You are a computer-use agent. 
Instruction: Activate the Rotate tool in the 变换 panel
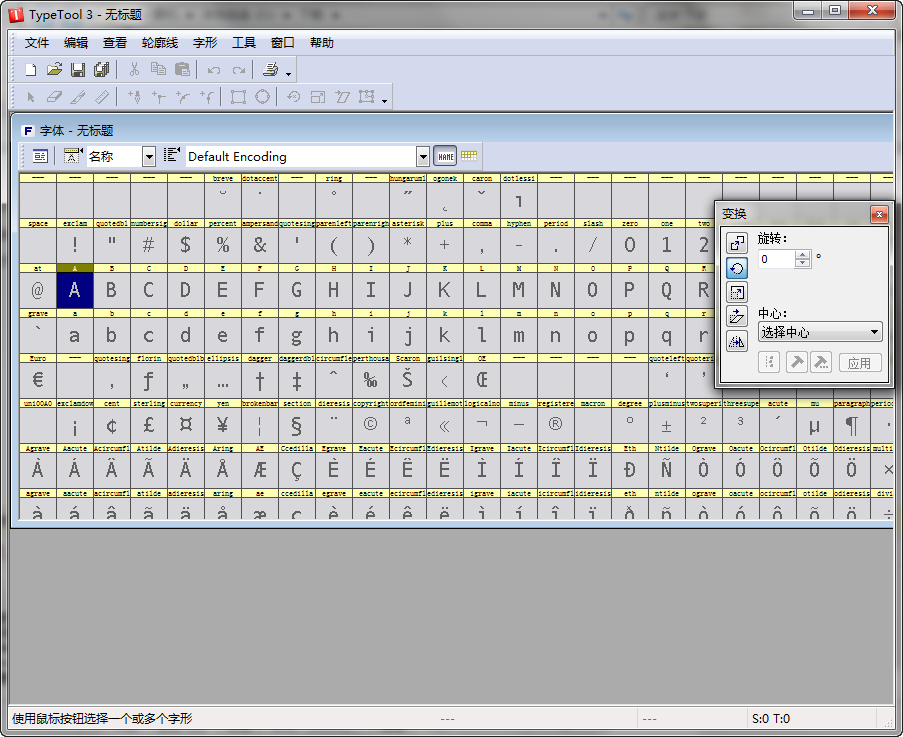point(737,268)
